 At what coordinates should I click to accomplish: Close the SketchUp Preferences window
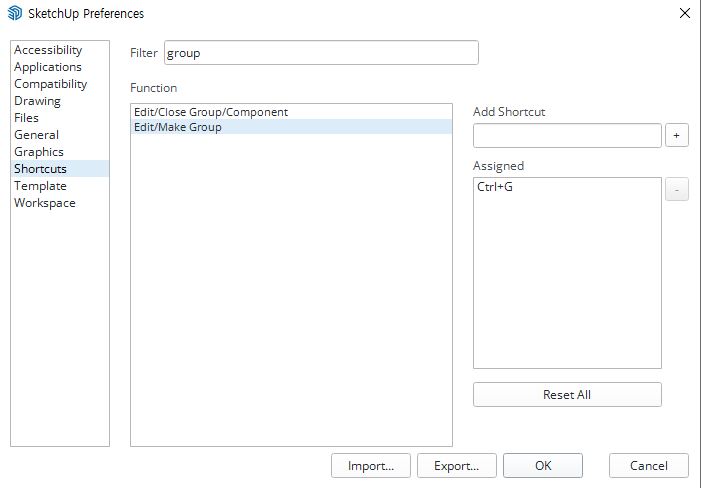684,13
